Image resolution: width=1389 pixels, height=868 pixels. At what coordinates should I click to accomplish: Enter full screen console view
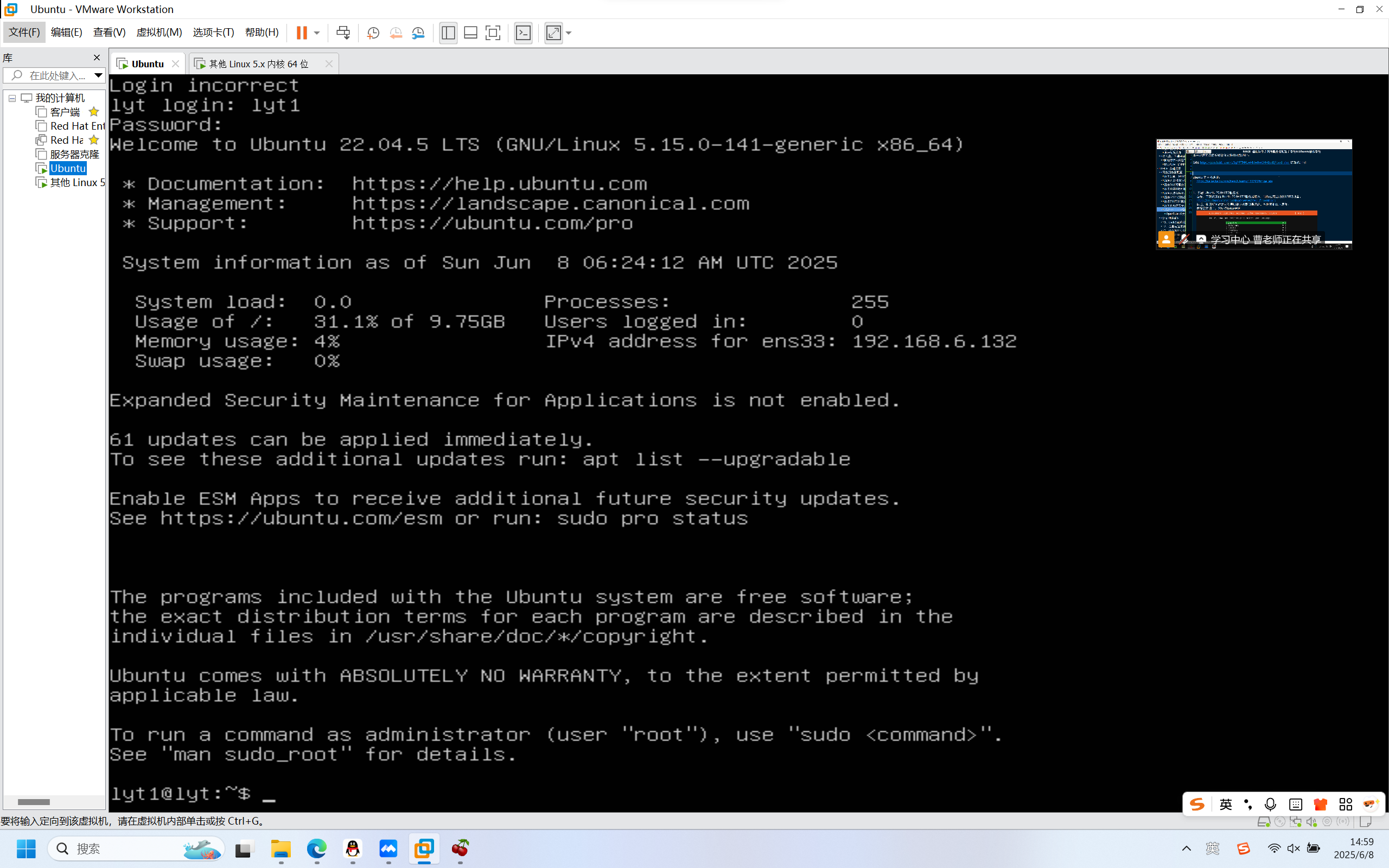point(493,33)
